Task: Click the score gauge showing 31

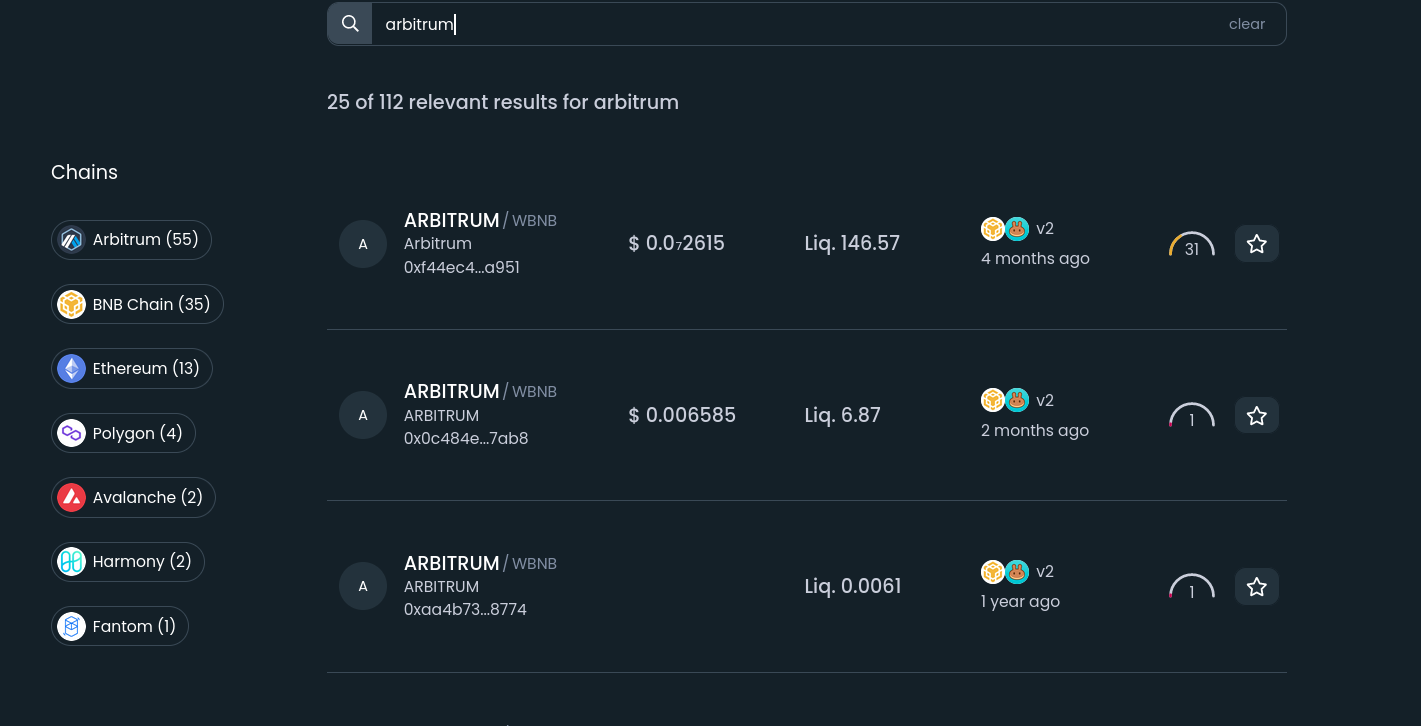Action: click(x=1191, y=246)
